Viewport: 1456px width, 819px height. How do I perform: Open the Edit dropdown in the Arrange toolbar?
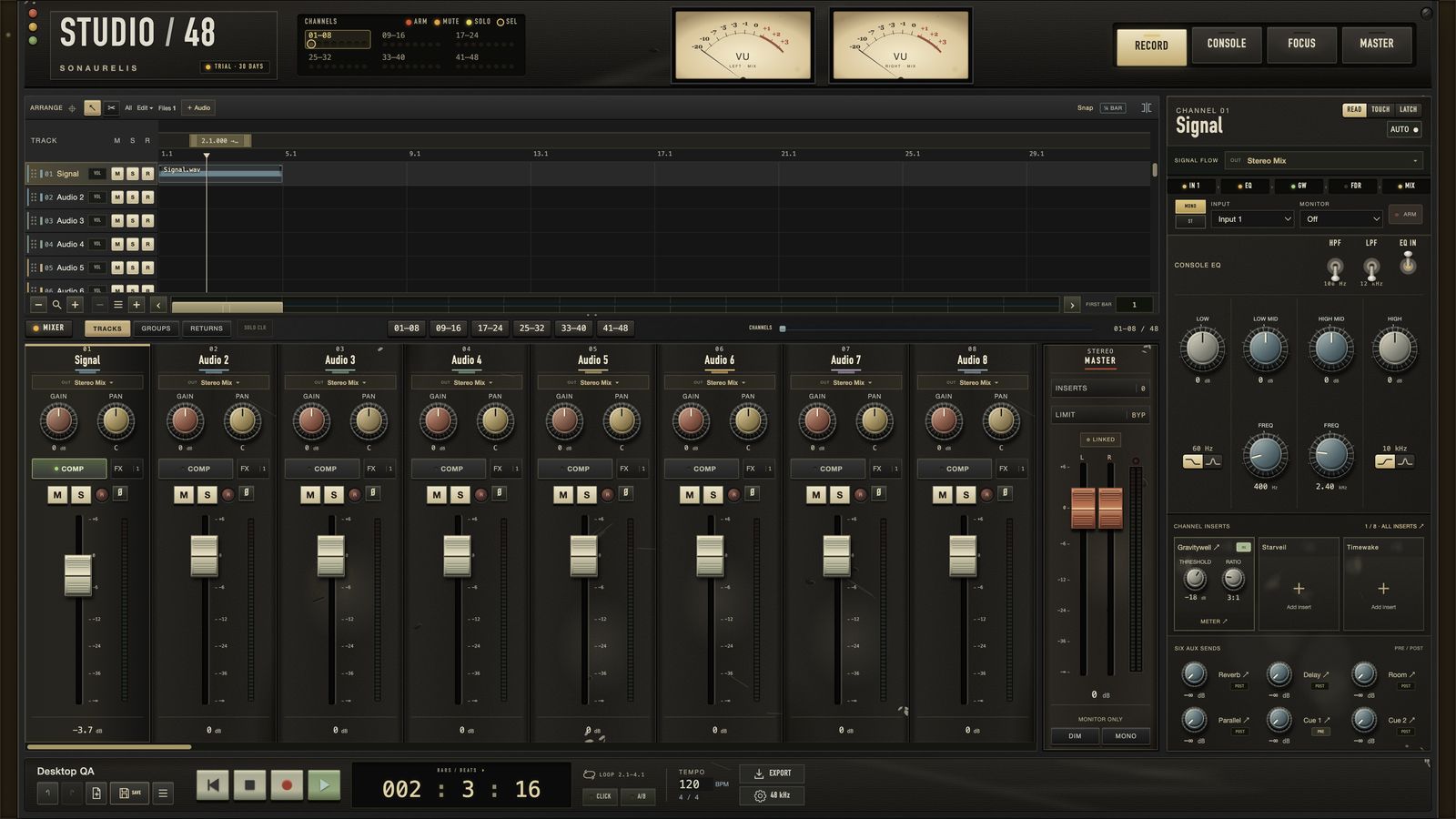(145, 107)
